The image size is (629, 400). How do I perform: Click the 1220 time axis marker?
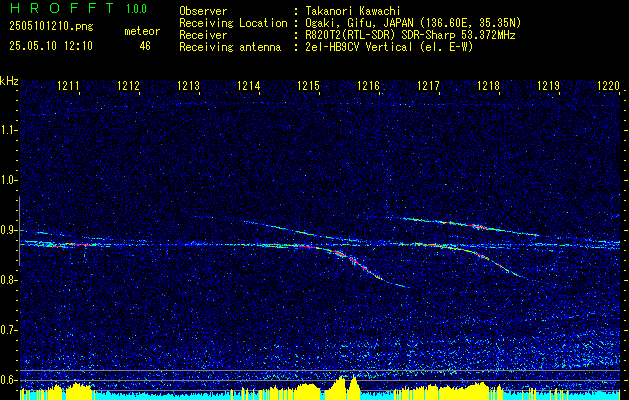pos(609,85)
